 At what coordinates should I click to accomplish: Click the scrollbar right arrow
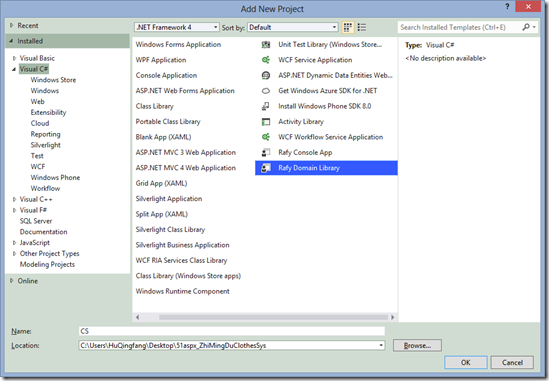(x=392, y=317)
